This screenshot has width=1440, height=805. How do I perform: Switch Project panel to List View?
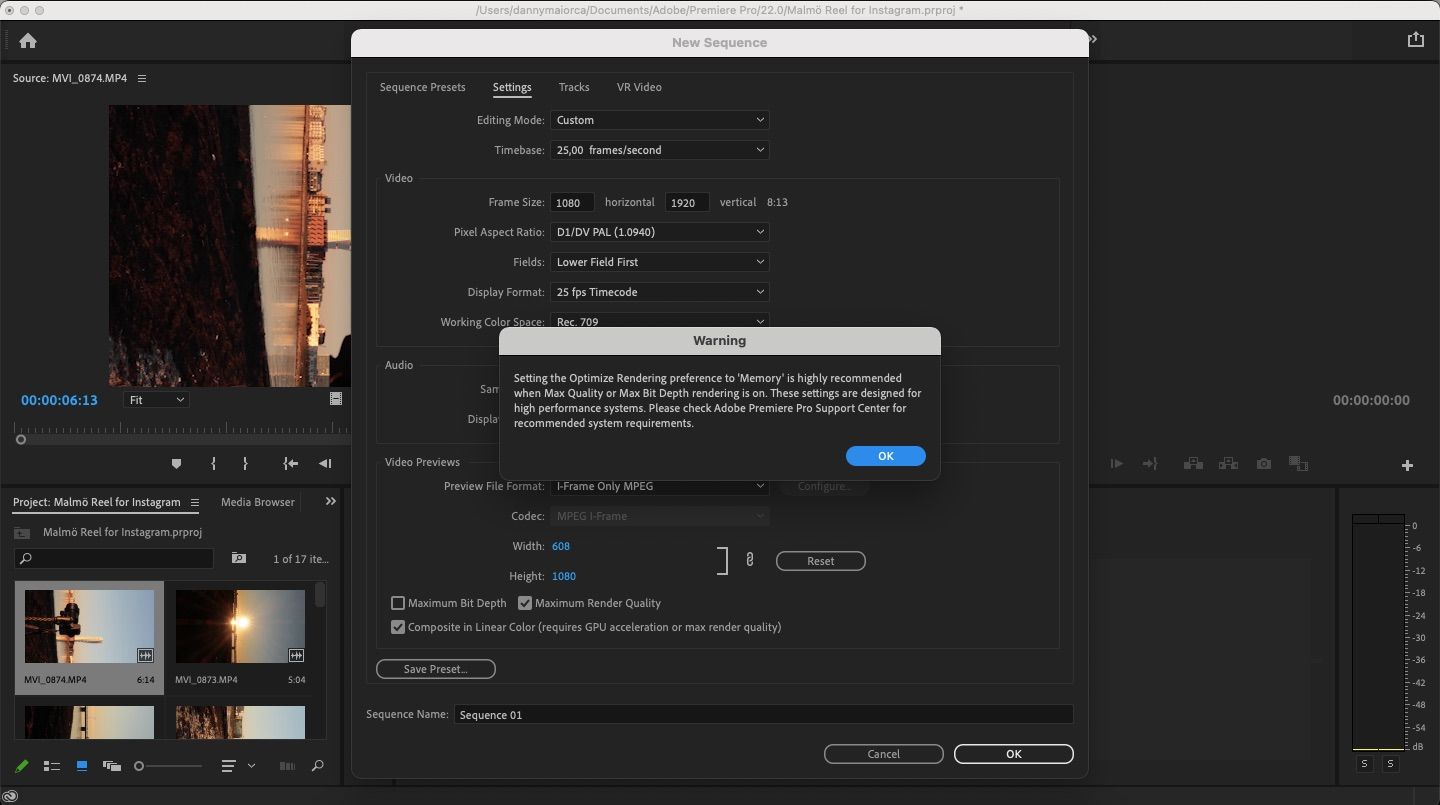coord(52,766)
